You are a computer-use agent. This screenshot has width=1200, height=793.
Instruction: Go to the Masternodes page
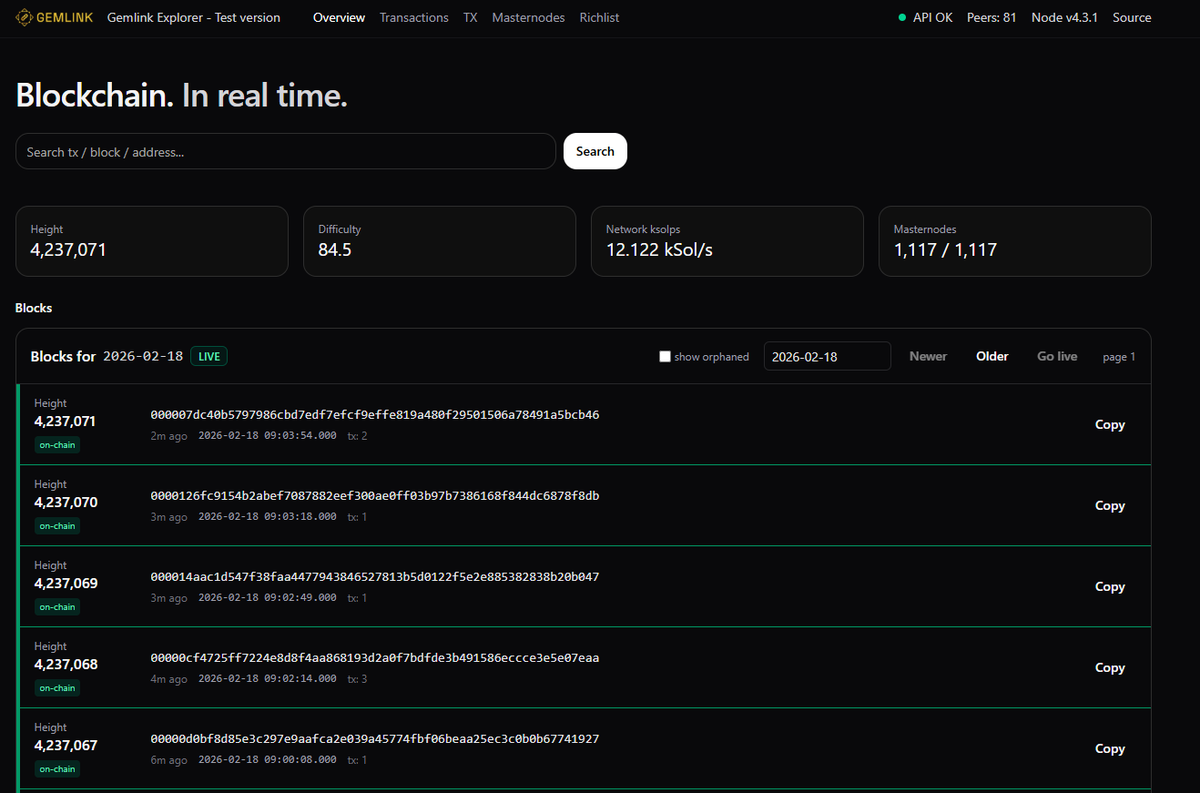[528, 18]
